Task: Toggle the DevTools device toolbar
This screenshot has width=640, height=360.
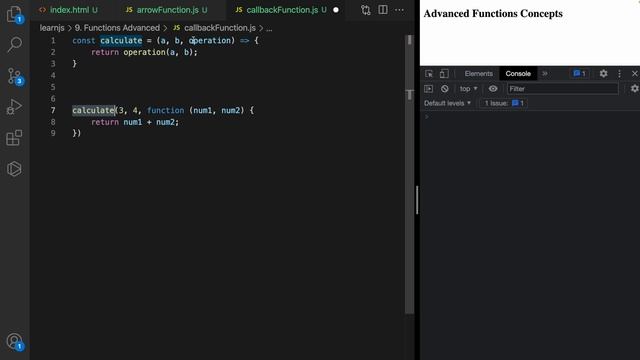Action: click(x=444, y=73)
